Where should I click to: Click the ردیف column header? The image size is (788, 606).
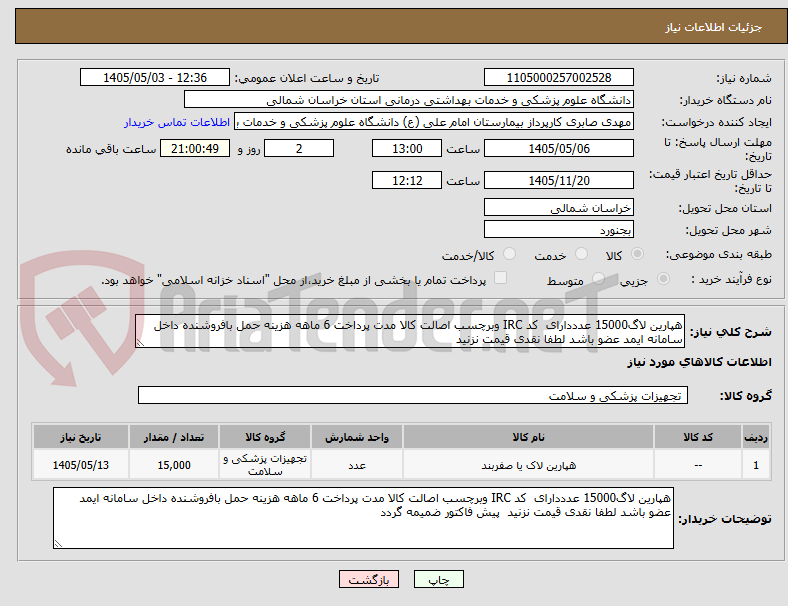coord(755,437)
